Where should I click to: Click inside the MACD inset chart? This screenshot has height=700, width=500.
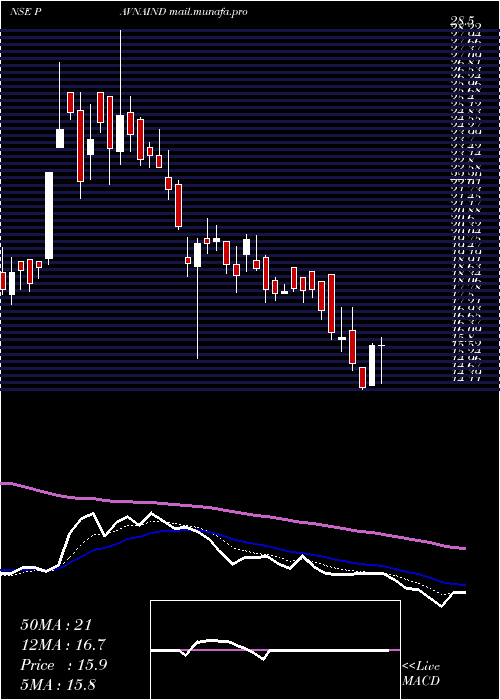pyautogui.click(x=275, y=650)
